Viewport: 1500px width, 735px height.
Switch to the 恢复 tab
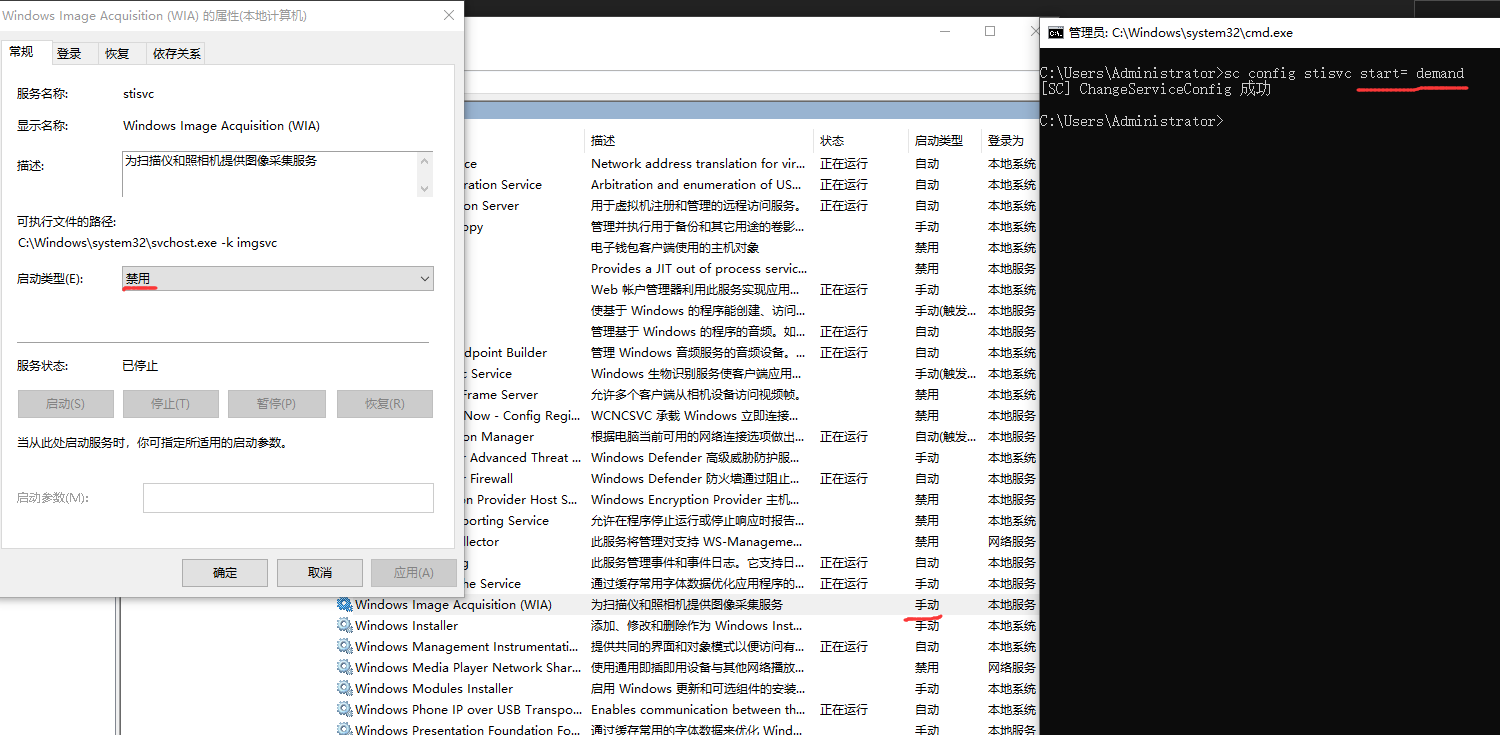[x=117, y=54]
